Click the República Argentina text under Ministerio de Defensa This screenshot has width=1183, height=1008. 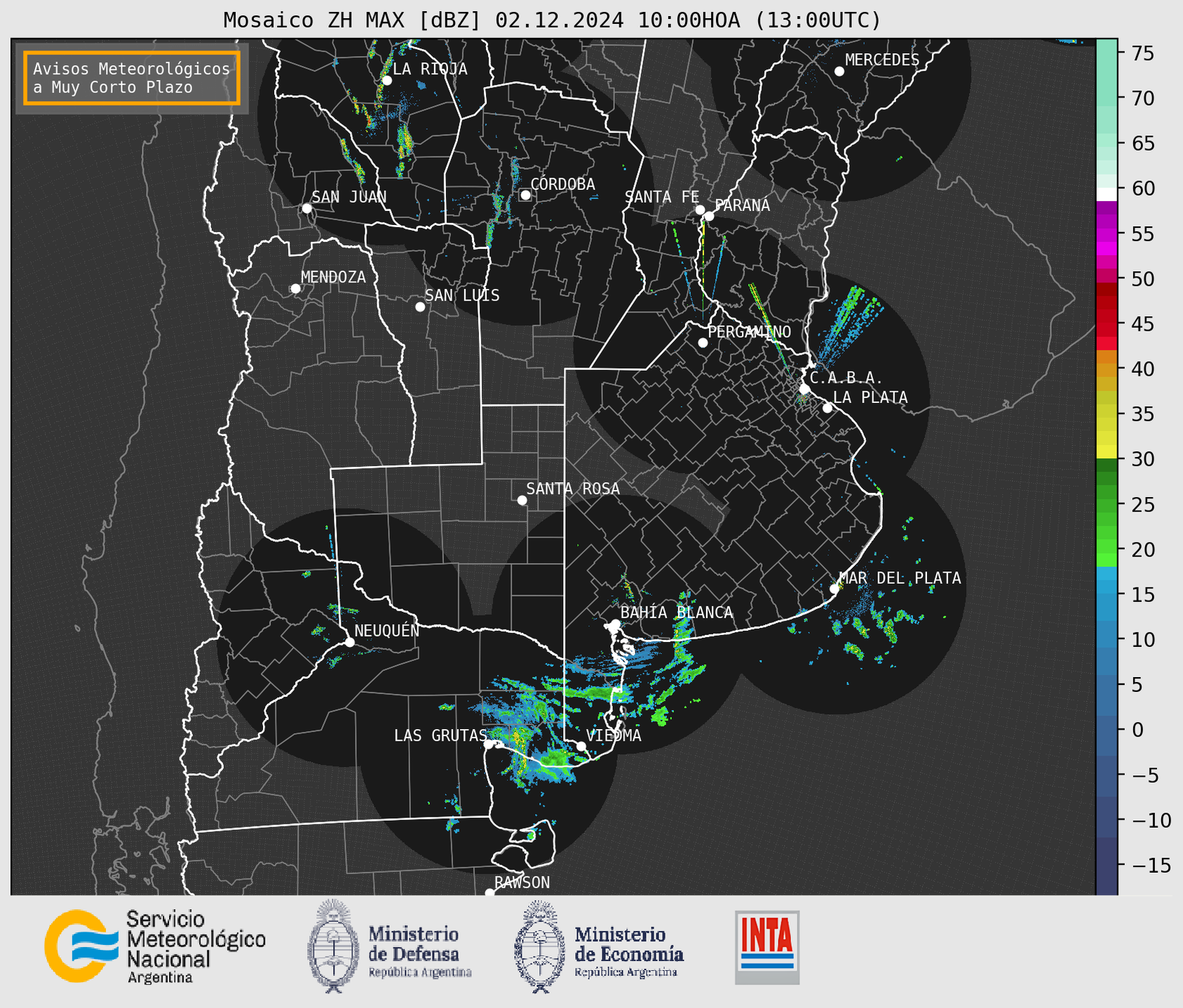pos(420,972)
